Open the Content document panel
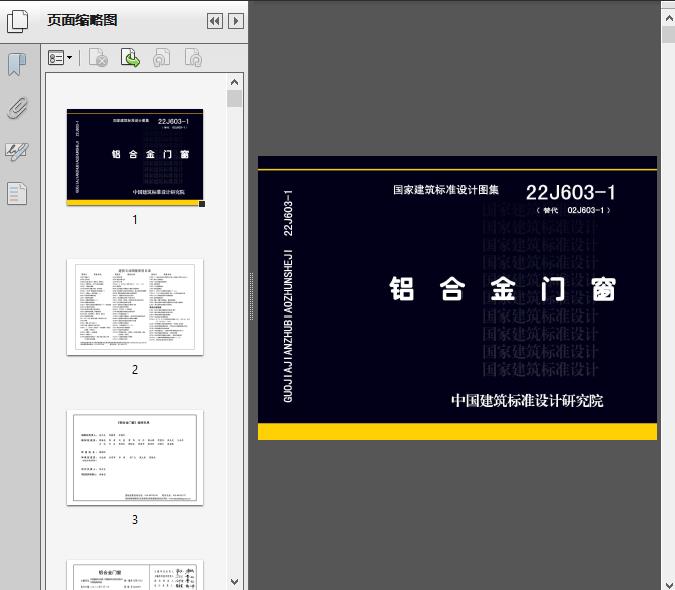The height and width of the screenshot is (590, 675). (17, 194)
